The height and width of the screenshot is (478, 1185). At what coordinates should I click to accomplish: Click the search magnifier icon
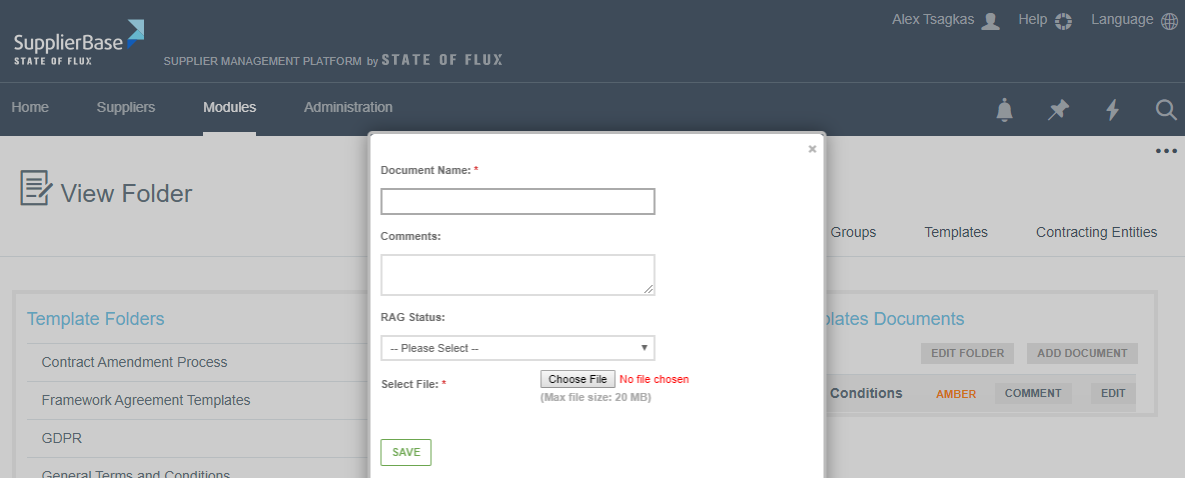(1165, 110)
